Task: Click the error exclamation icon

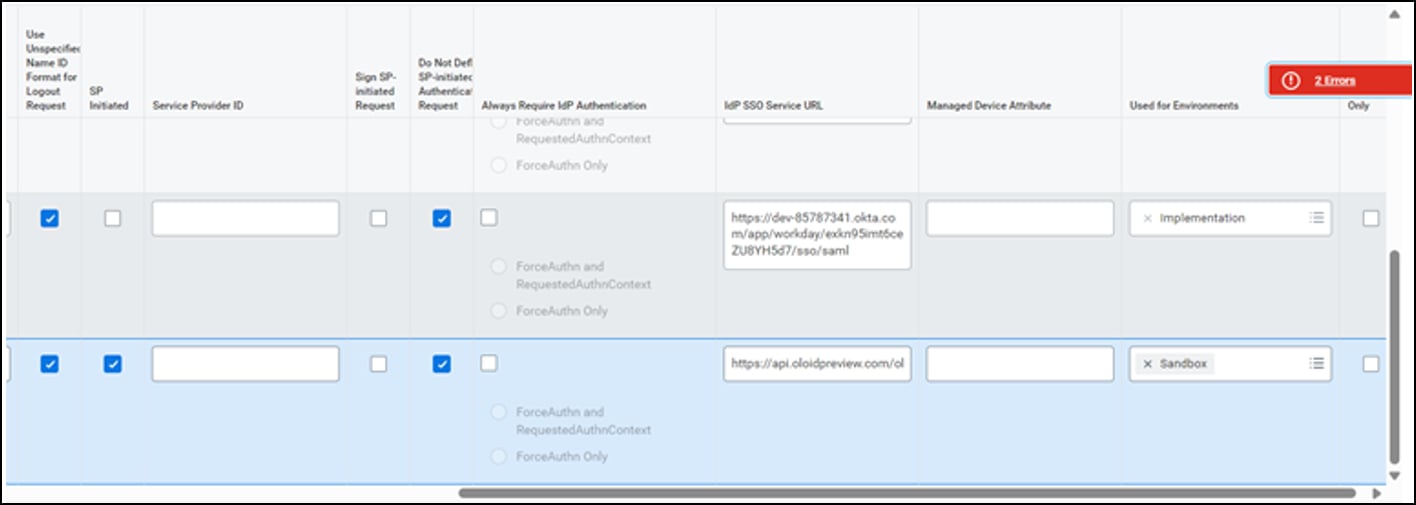Action: coord(1291,80)
